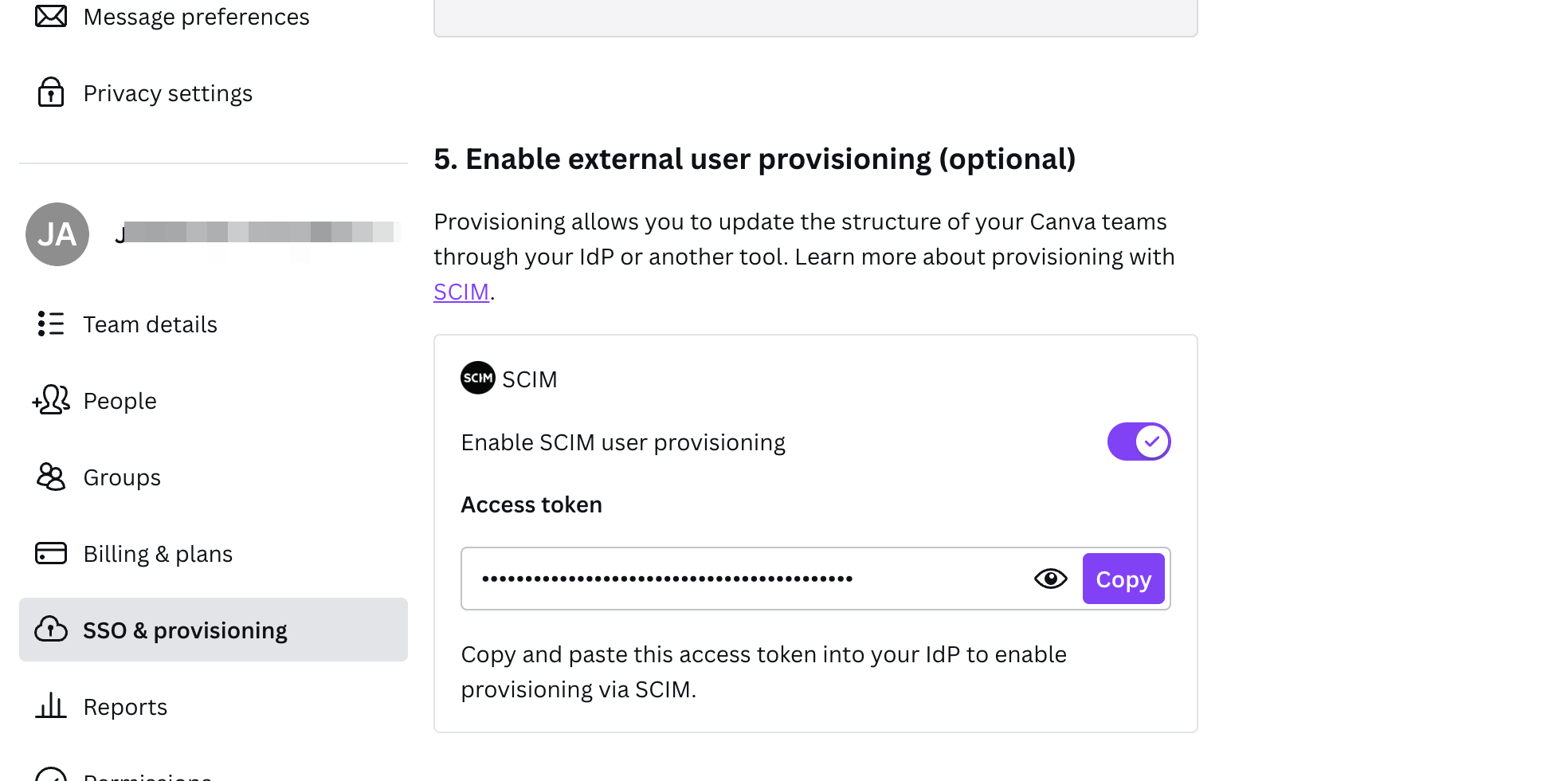
Task: Open the Team details menu item
Action: (x=150, y=324)
